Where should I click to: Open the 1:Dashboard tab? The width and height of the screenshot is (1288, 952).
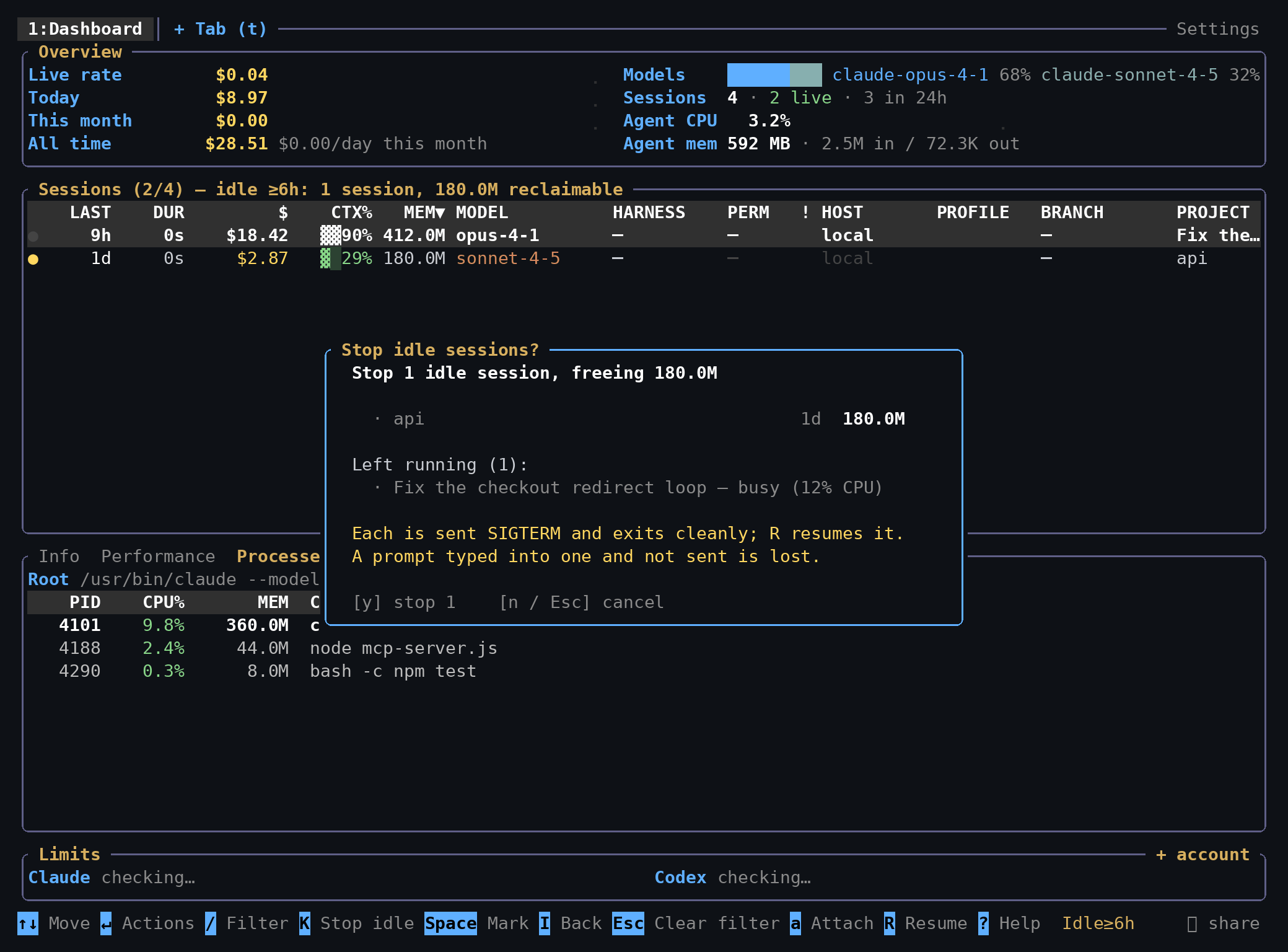(85, 29)
